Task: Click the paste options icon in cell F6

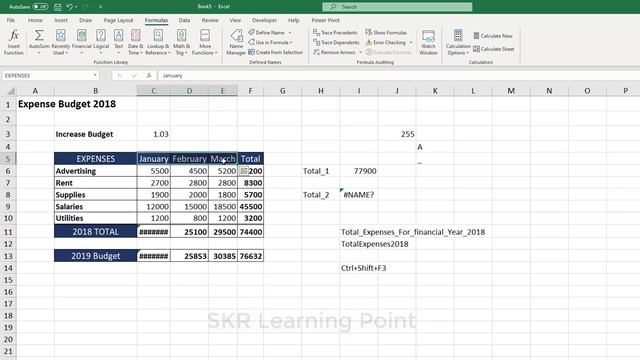Action: tap(244, 171)
